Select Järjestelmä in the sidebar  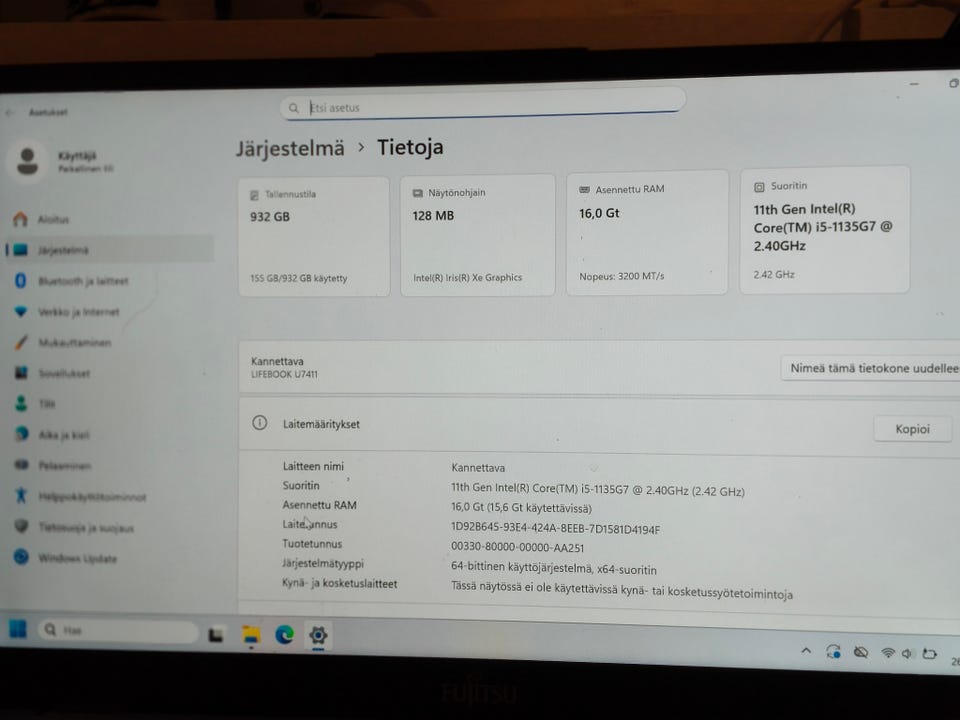(110, 250)
